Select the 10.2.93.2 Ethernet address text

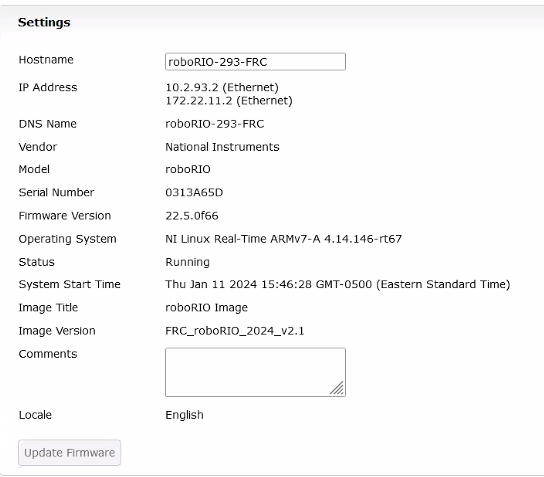coord(222,87)
